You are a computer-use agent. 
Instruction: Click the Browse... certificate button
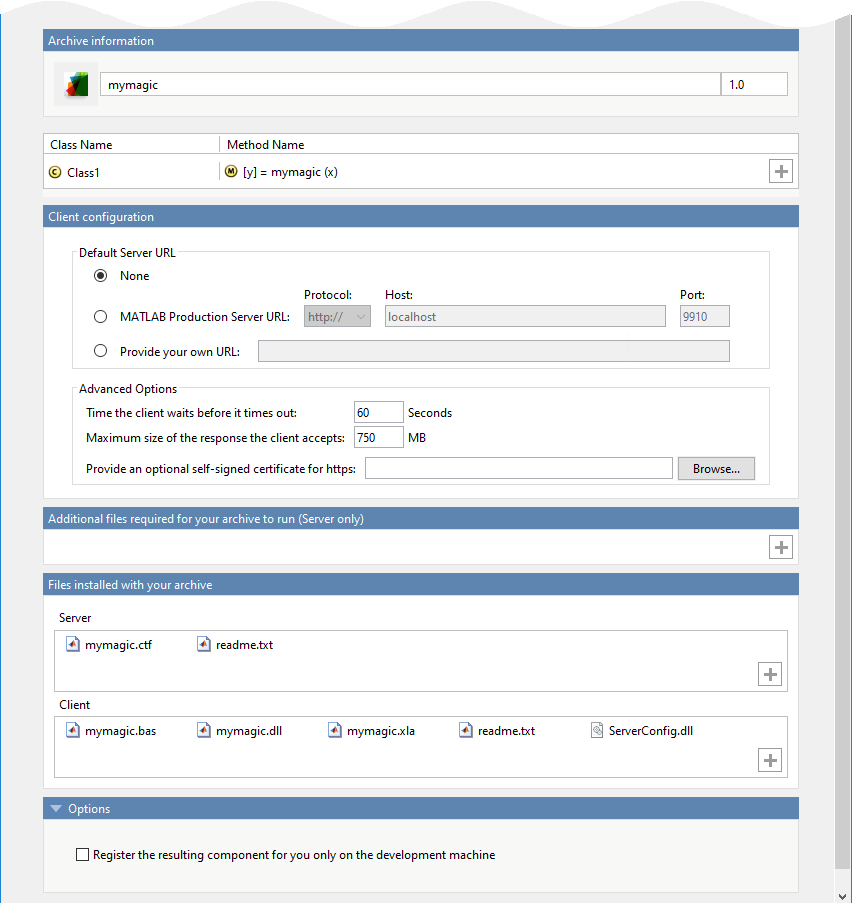tap(716, 469)
